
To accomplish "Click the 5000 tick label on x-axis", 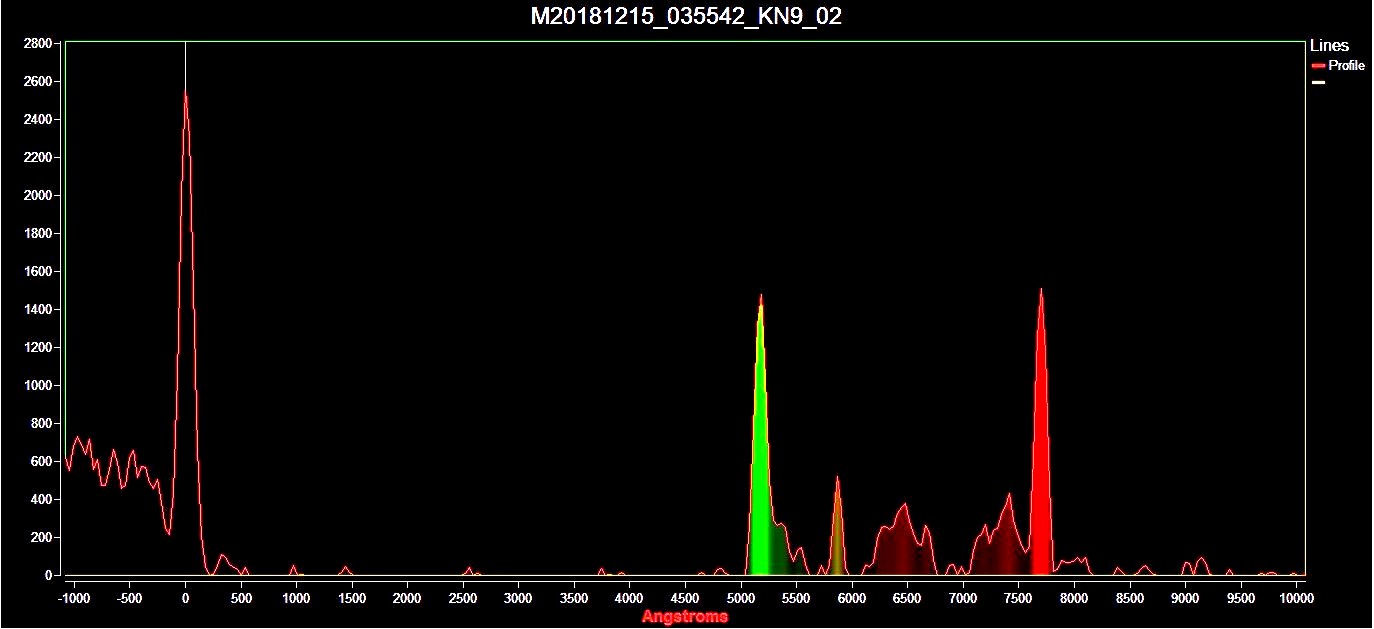I will (x=740, y=598).
